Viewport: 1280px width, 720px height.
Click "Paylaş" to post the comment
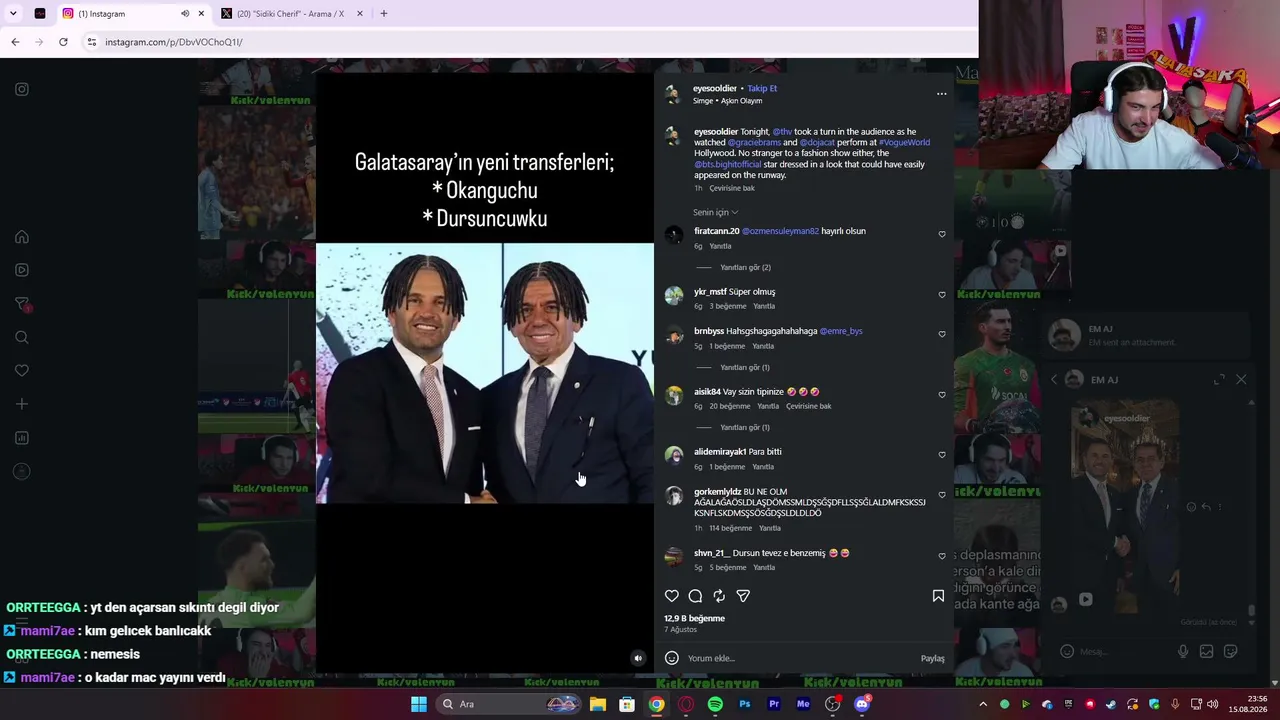[x=932, y=658]
